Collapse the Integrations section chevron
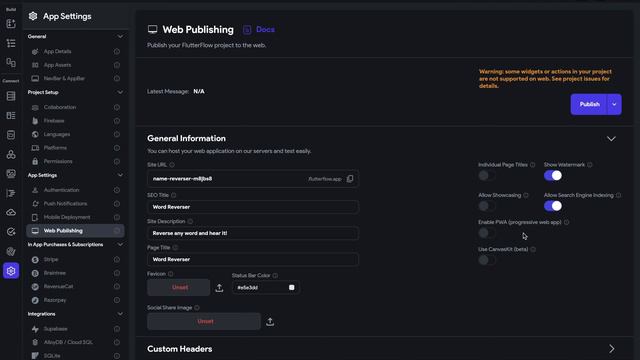This screenshot has height=360, width=640. 120,314
